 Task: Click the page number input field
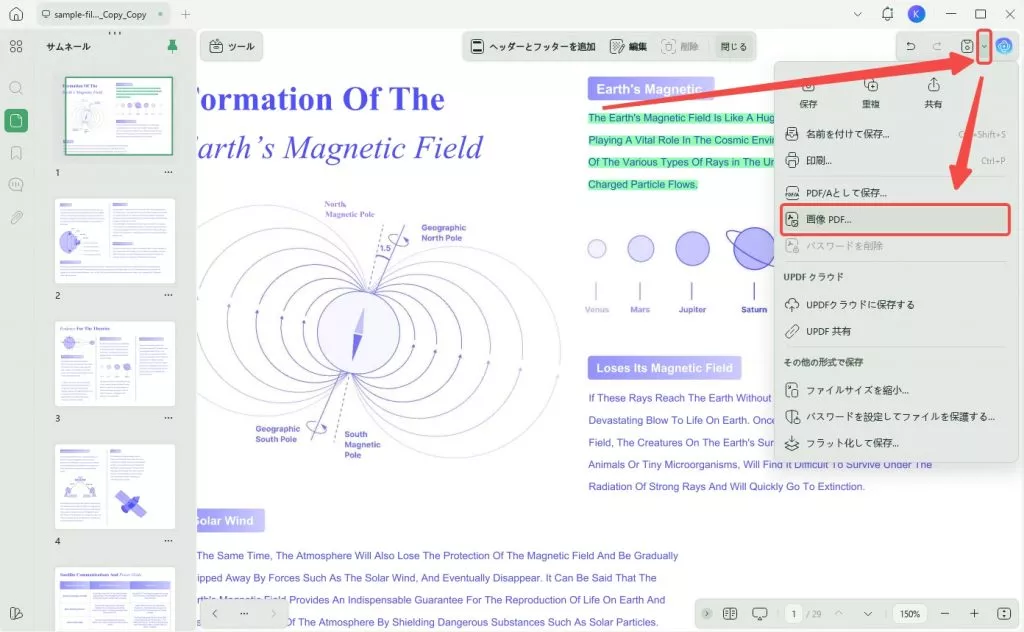pos(793,614)
